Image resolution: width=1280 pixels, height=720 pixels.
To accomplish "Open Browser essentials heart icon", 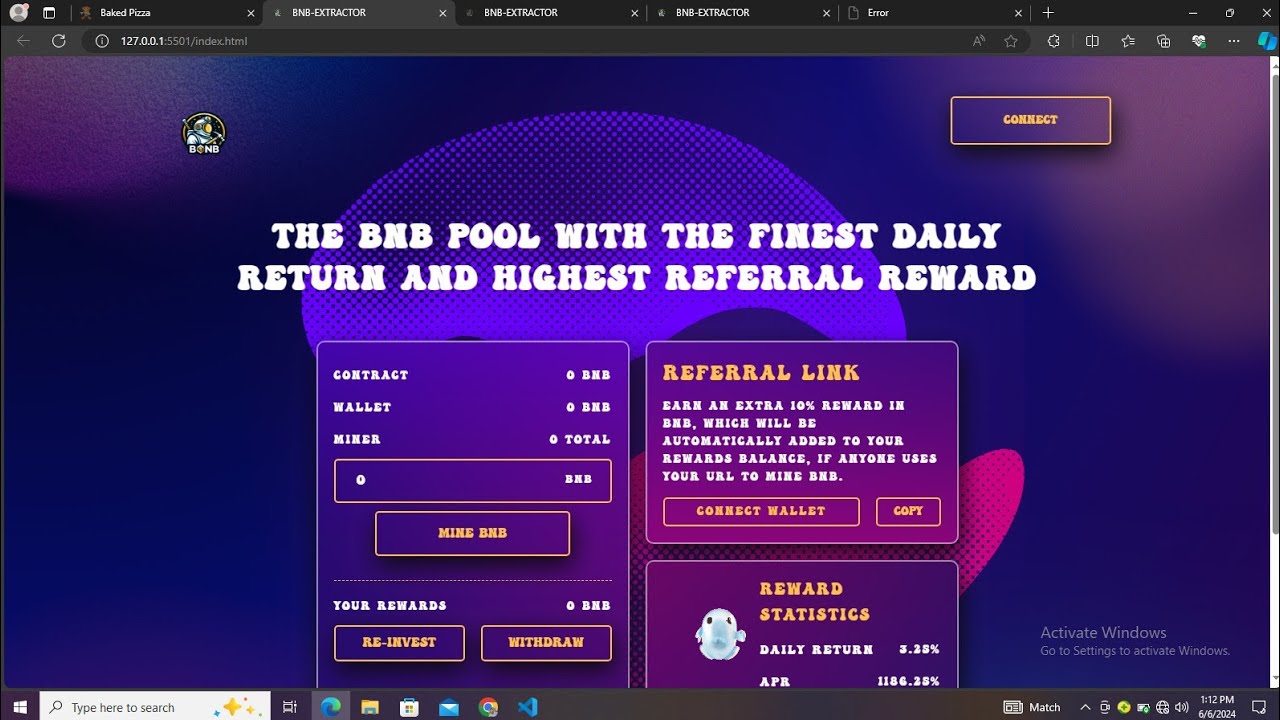I will coord(1199,41).
